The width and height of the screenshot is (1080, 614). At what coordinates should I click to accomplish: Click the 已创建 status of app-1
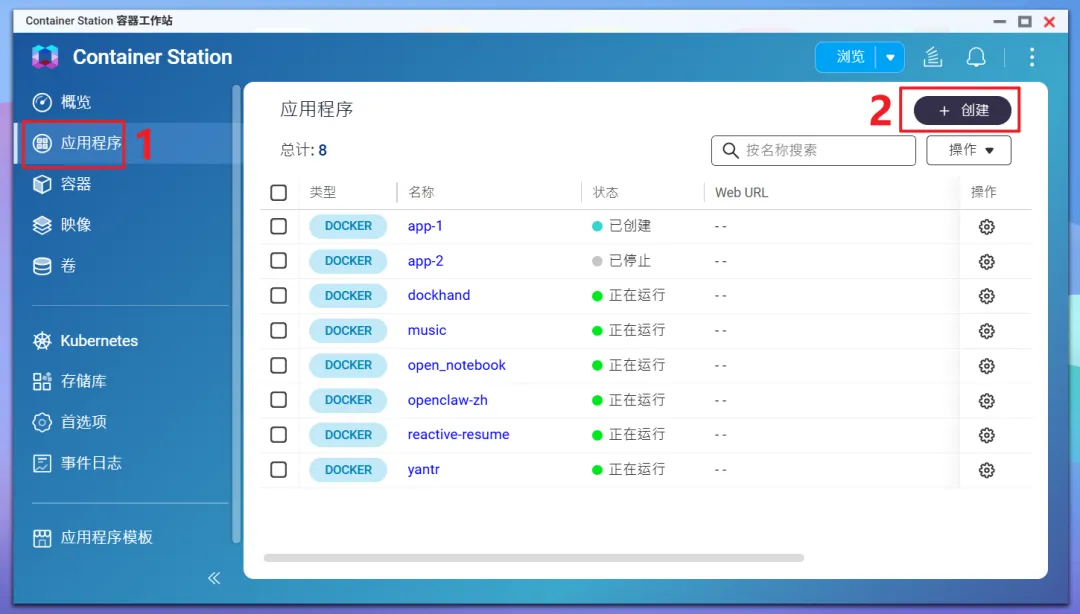pyautogui.click(x=622, y=226)
